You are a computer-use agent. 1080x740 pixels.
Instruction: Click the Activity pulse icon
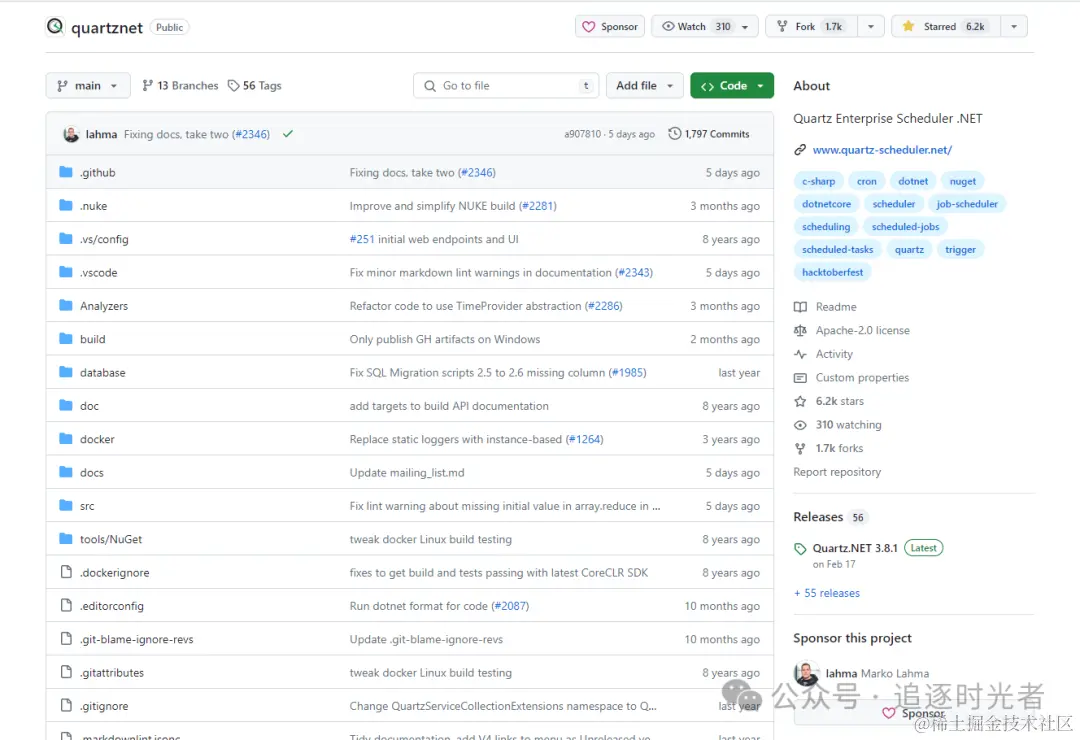pyautogui.click(x=800, y=354)
